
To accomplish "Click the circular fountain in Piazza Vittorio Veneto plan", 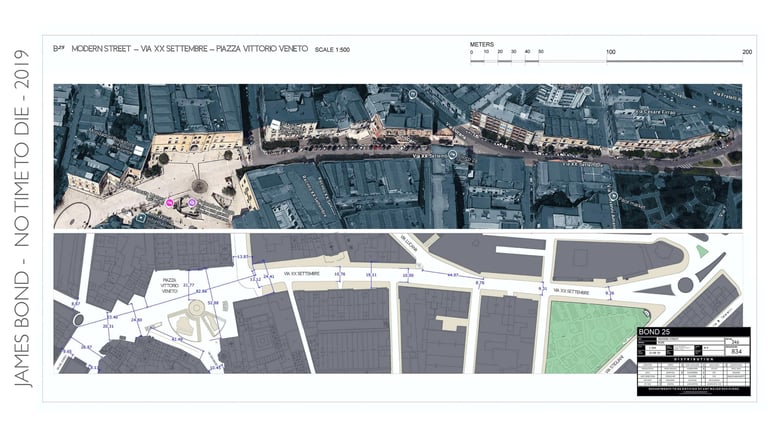I will (x=196, y=308).
